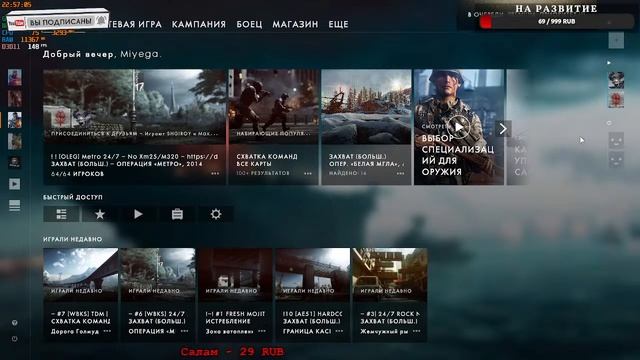Viewport: 640px width, 360px height.
Task: Open options dots on #7 [WBKS] TDM card
Action: pyautogui.click(x=107, y=331)
